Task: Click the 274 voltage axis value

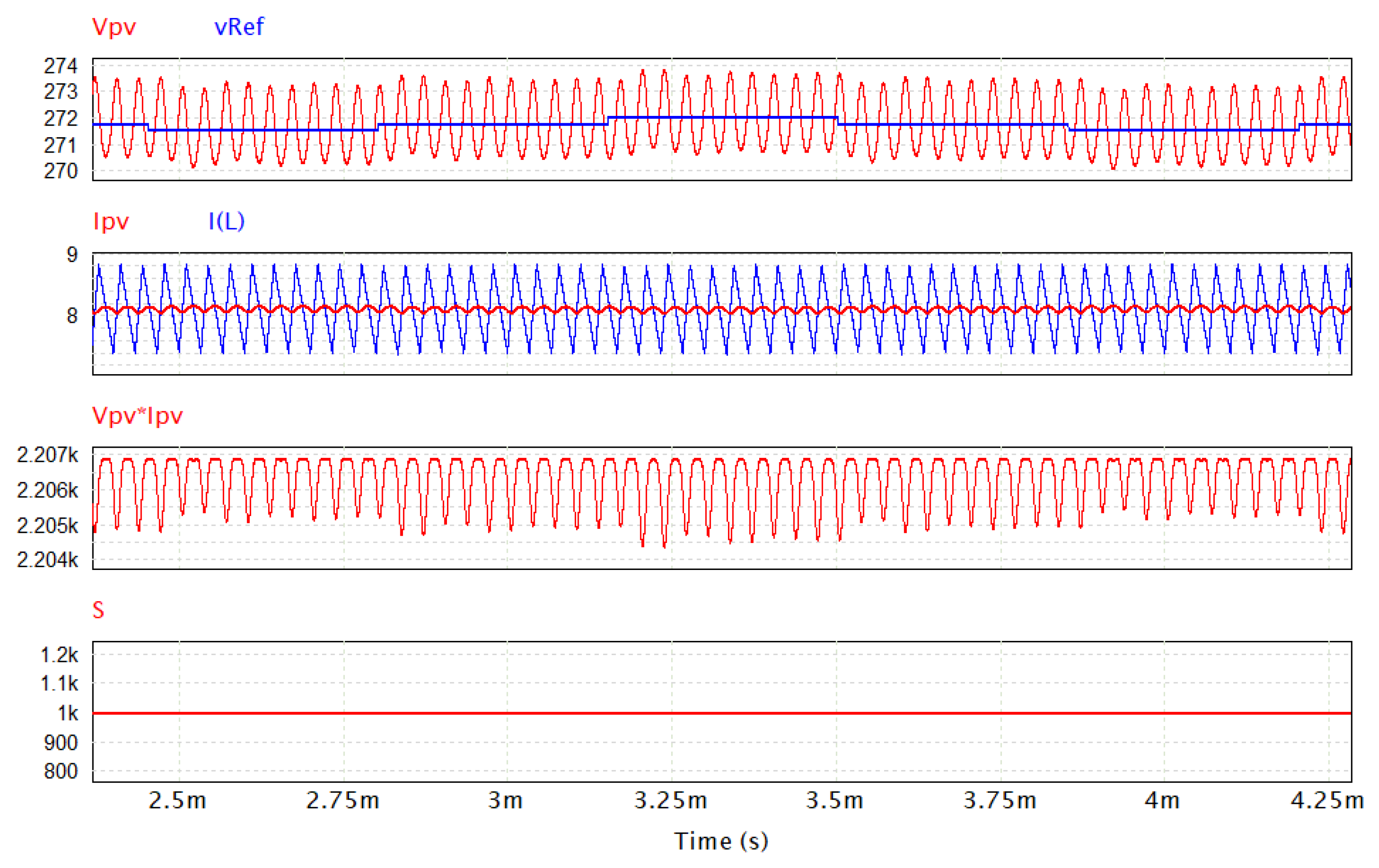Action: pyautogui.click(x=61, y=66)
